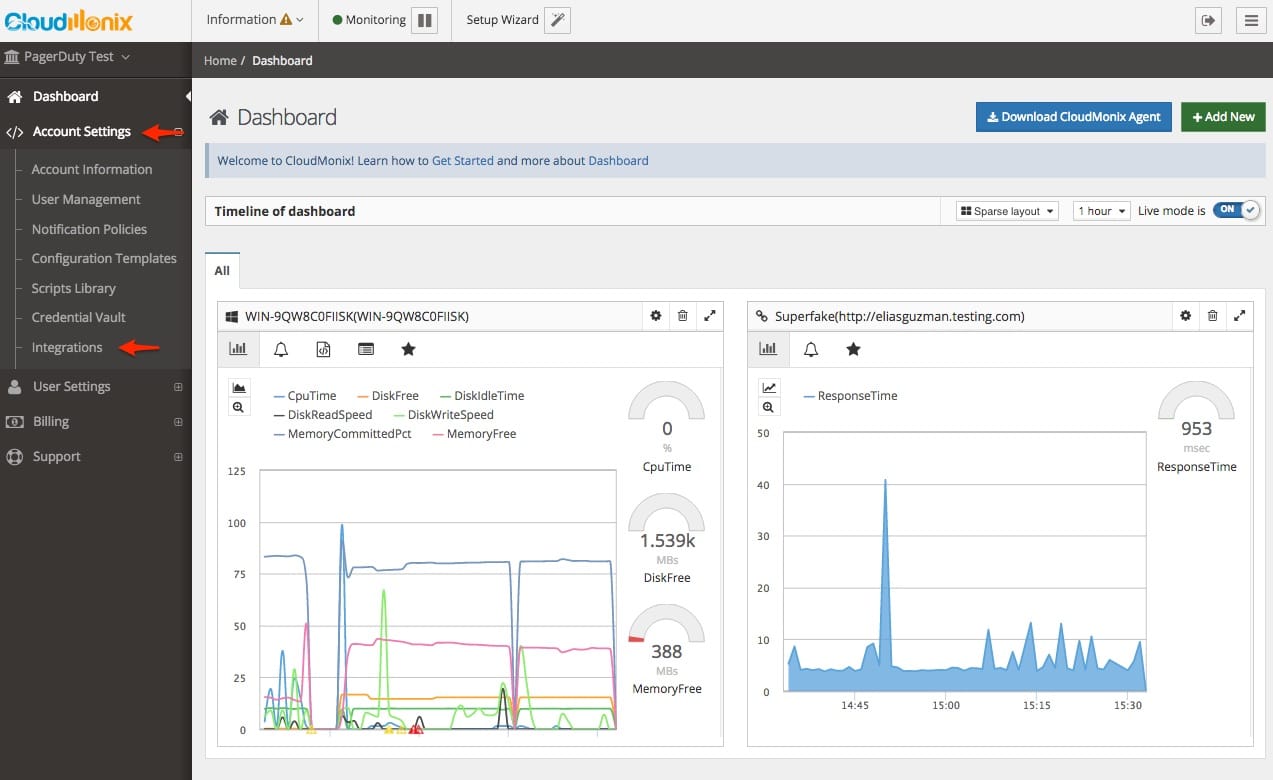The image size is (1273, 780).
Task: Select the All dashboard tab
Action: click(x=222, y=271)
